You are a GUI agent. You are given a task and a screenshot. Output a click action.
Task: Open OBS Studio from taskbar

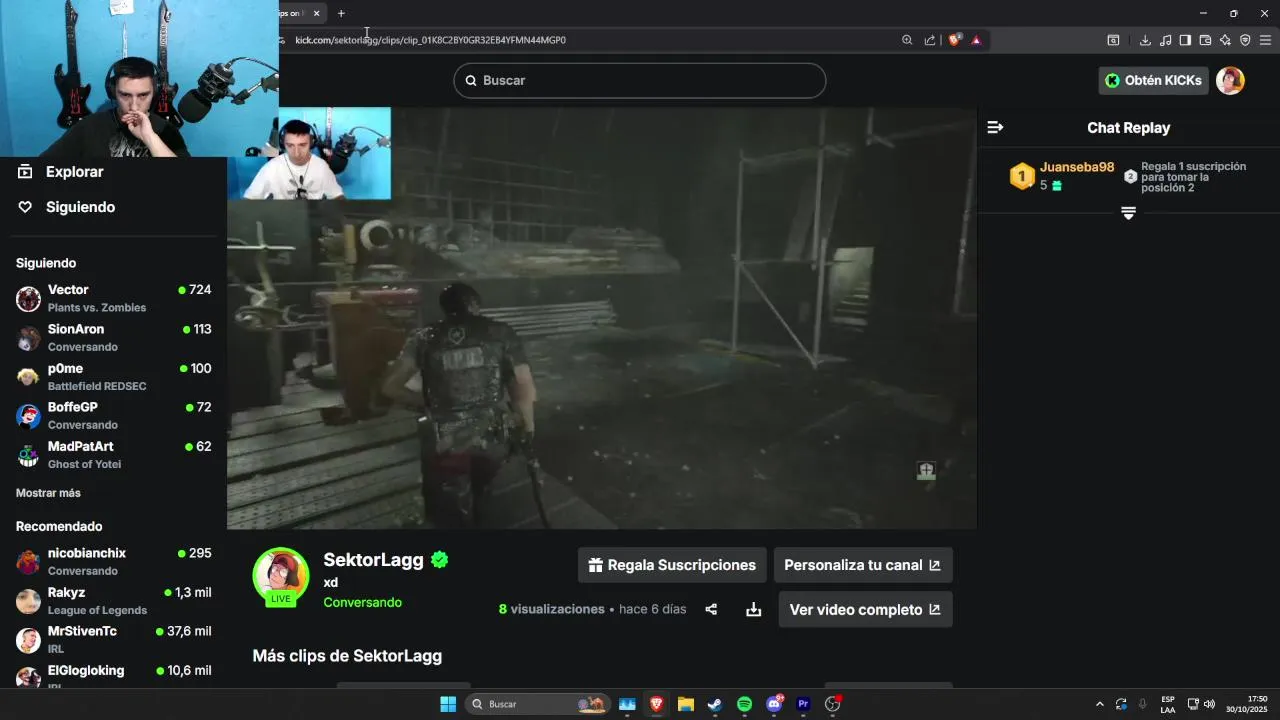pyautogui.click(x=833, y=704)
